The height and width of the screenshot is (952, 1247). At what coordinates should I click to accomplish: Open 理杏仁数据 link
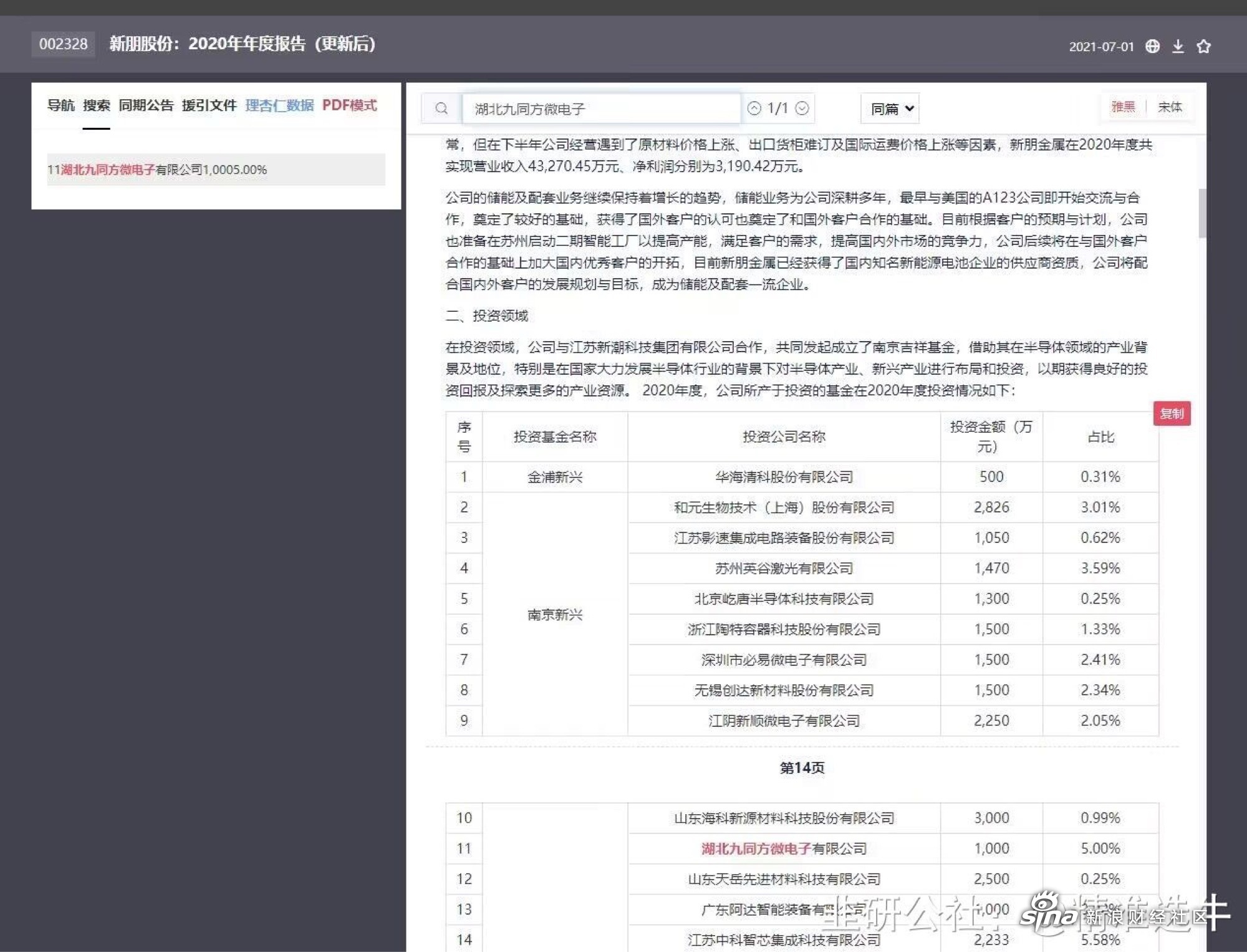(279, 105)
